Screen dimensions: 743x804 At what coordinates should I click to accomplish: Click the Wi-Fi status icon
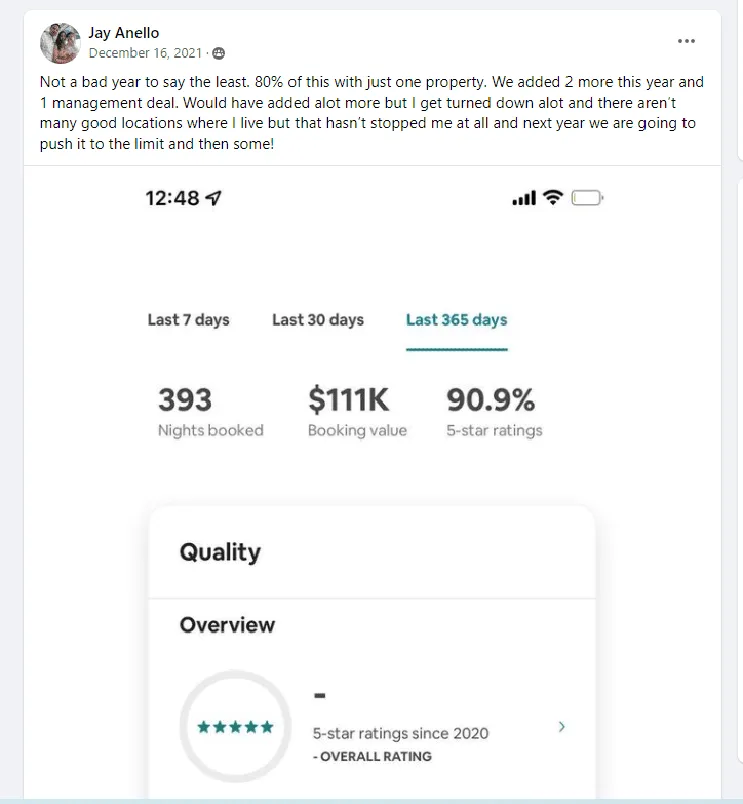pos(553,197)
